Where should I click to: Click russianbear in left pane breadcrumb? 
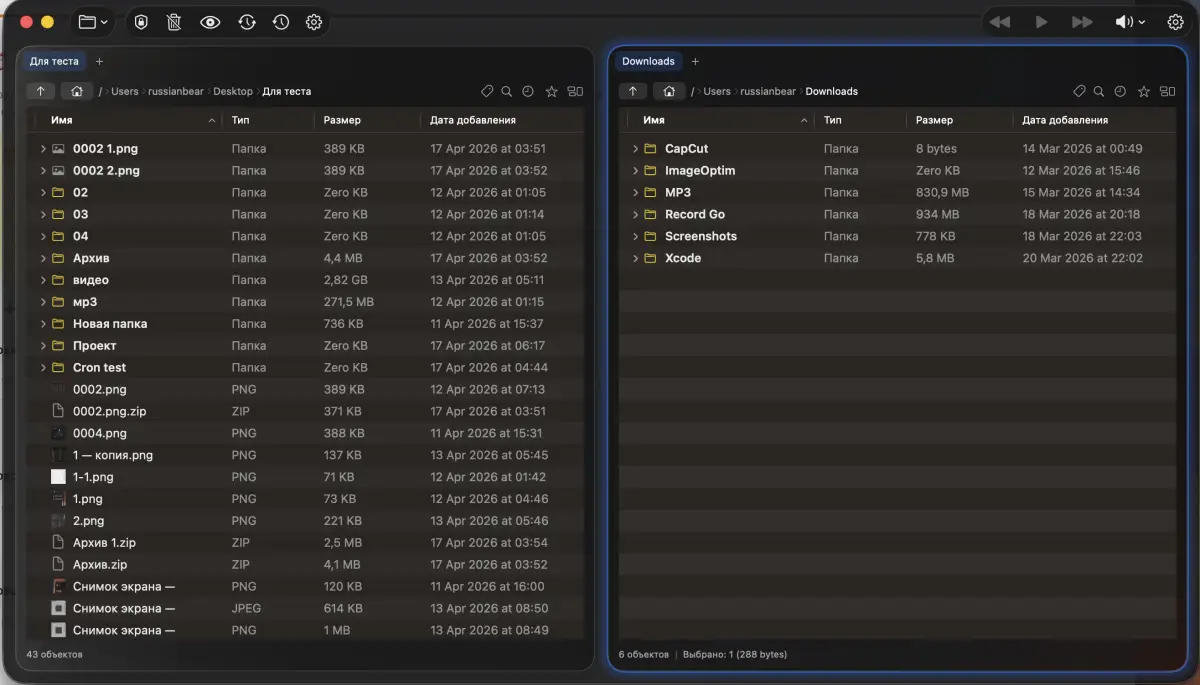[176, 91]
